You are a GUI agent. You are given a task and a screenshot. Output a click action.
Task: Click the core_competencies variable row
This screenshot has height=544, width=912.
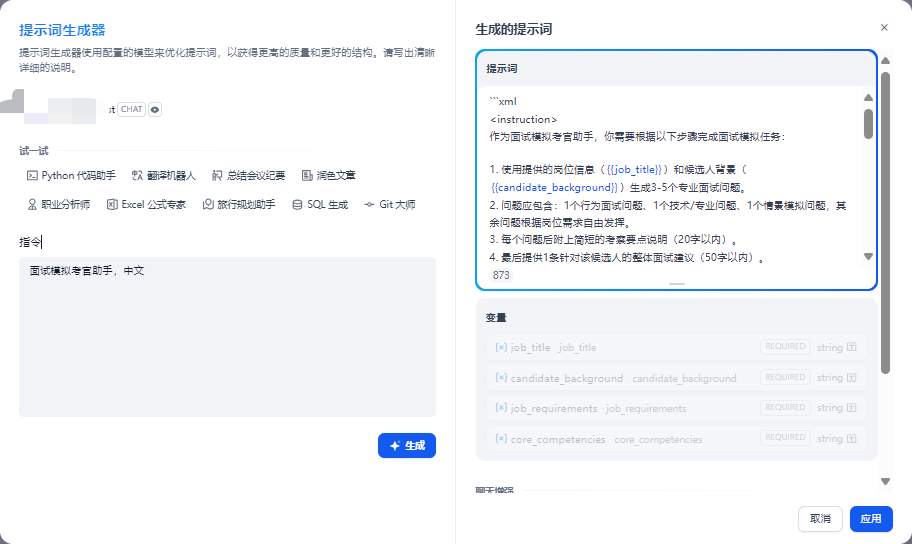click(x=676, y=439)
